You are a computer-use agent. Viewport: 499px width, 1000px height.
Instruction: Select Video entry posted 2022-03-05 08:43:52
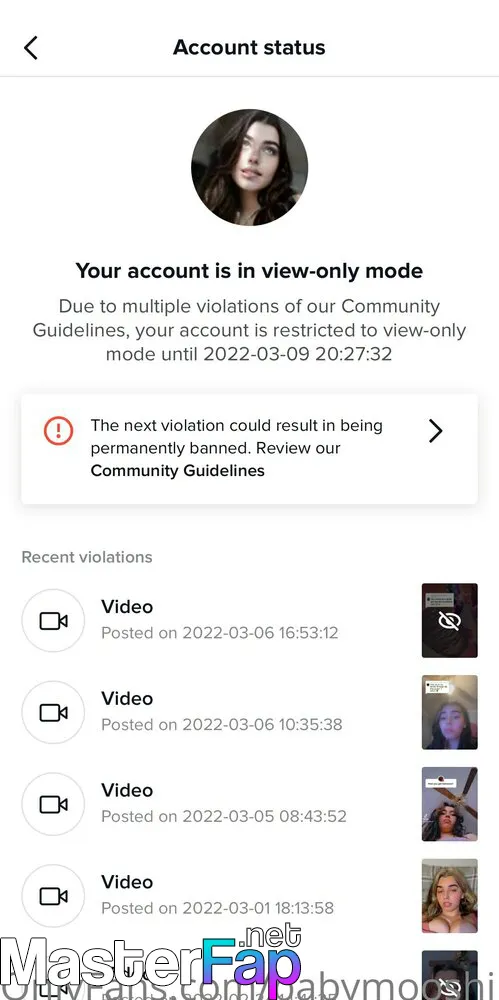pyautogui.click(x=250, y=804)
